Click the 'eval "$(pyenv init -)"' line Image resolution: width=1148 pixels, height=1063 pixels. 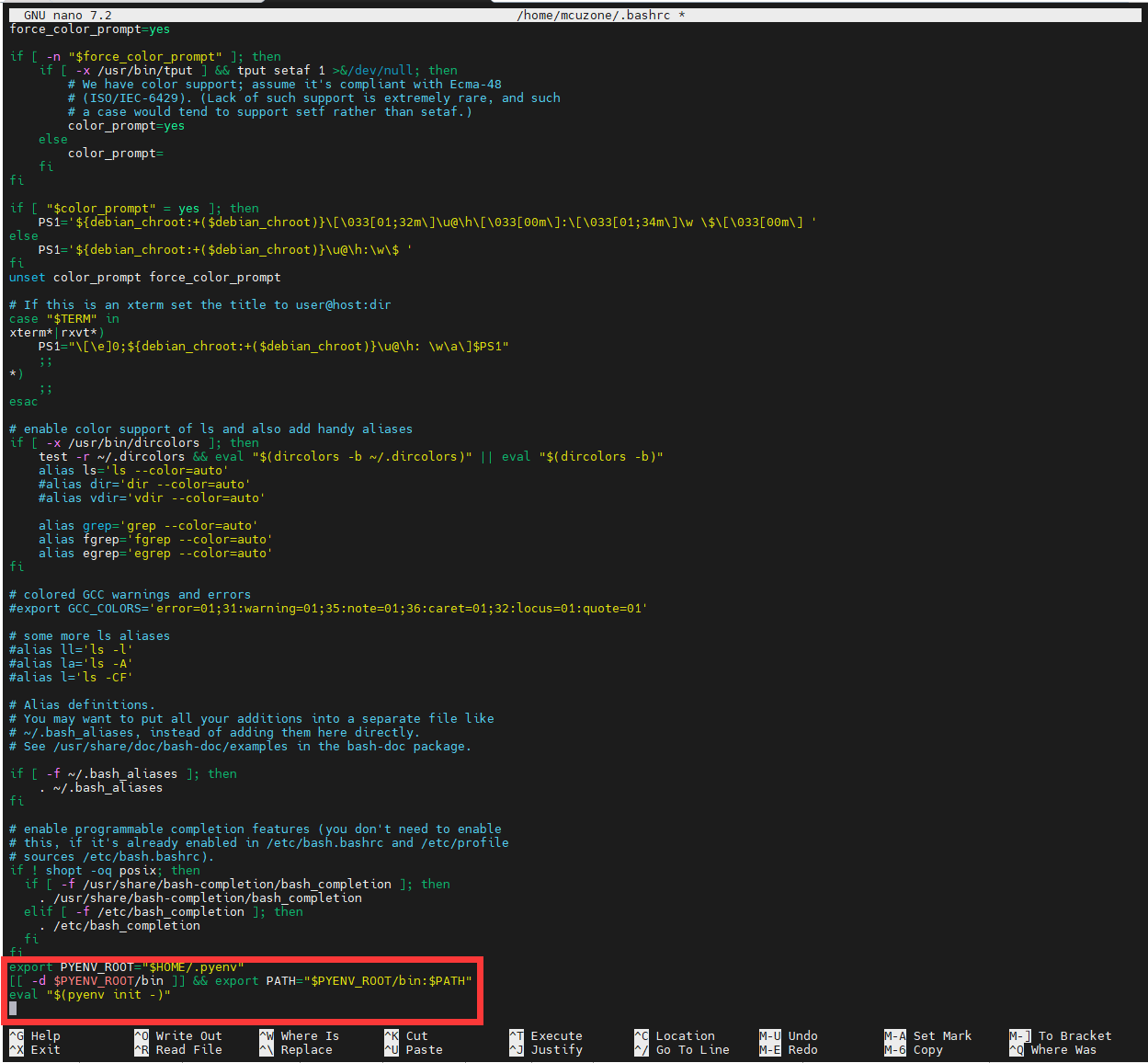pyautogui.click(x=90, y=994)
